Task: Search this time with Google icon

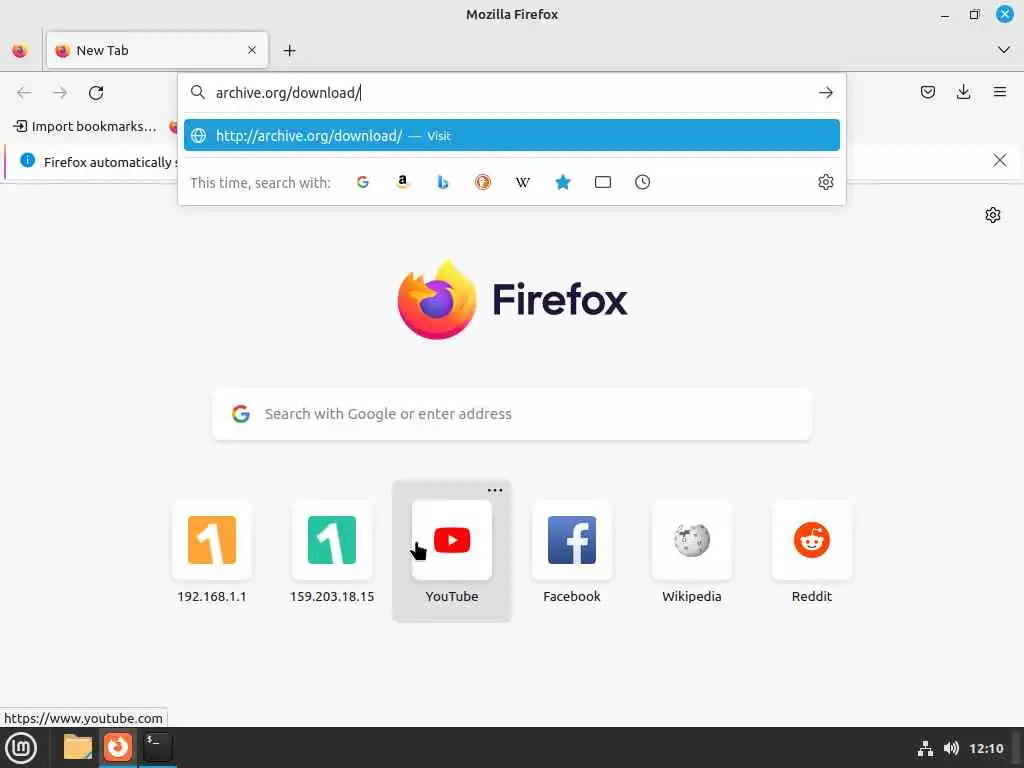Action: [363, 182]
